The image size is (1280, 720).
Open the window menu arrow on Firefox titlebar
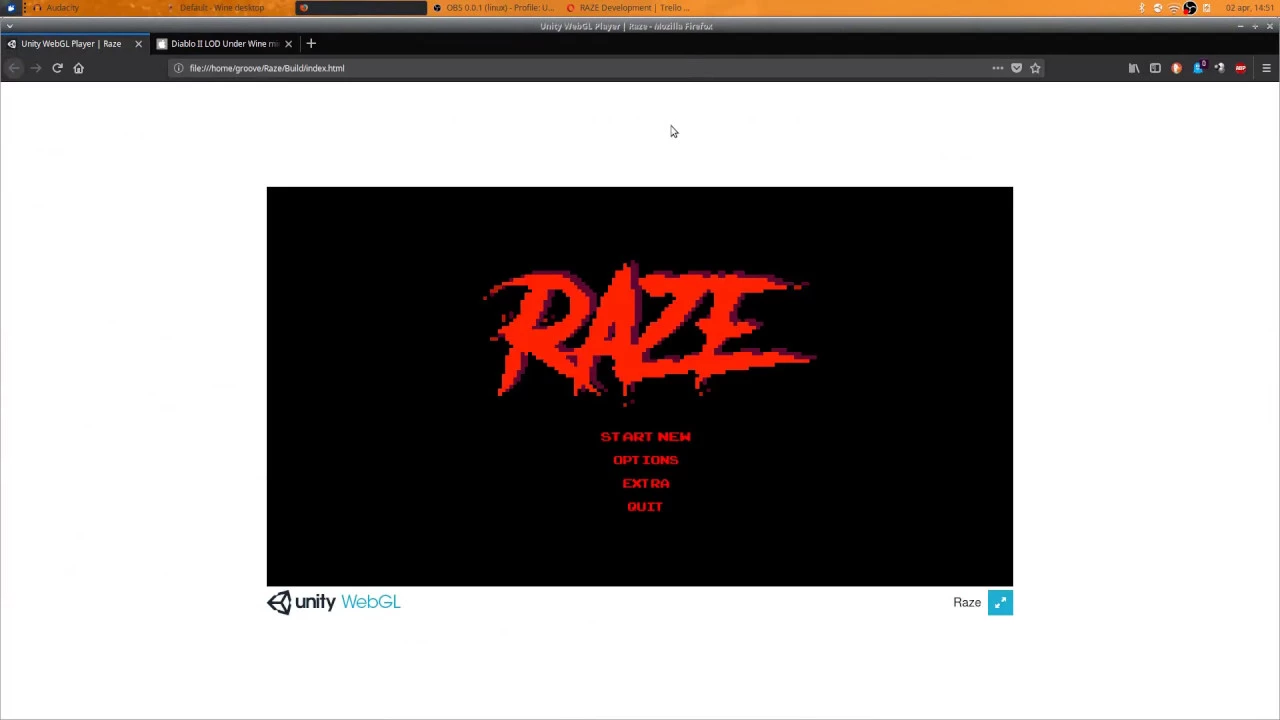(9, 26)
